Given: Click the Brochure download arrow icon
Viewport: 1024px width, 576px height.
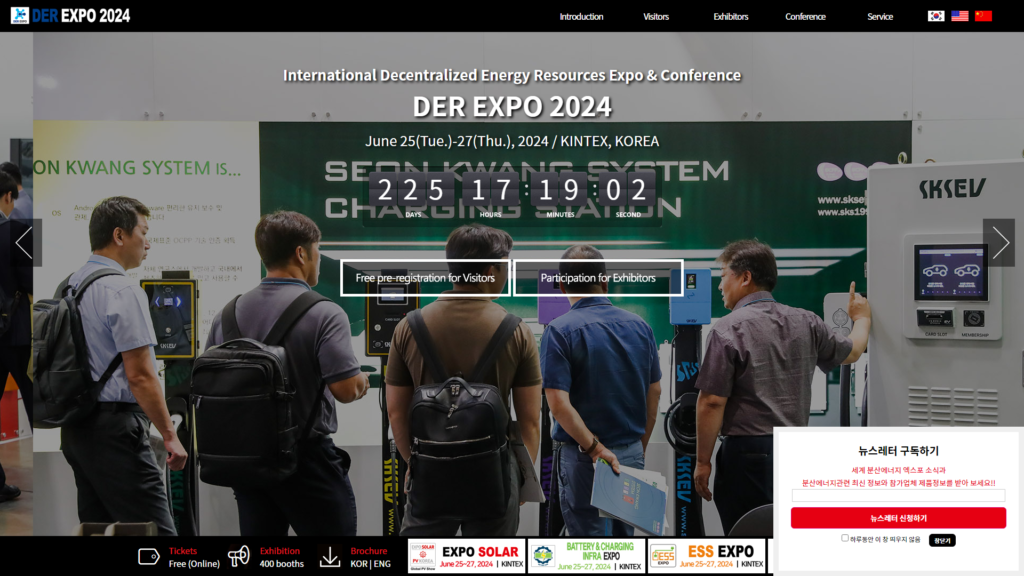Looking at the screenshot, I should (330, 556).
